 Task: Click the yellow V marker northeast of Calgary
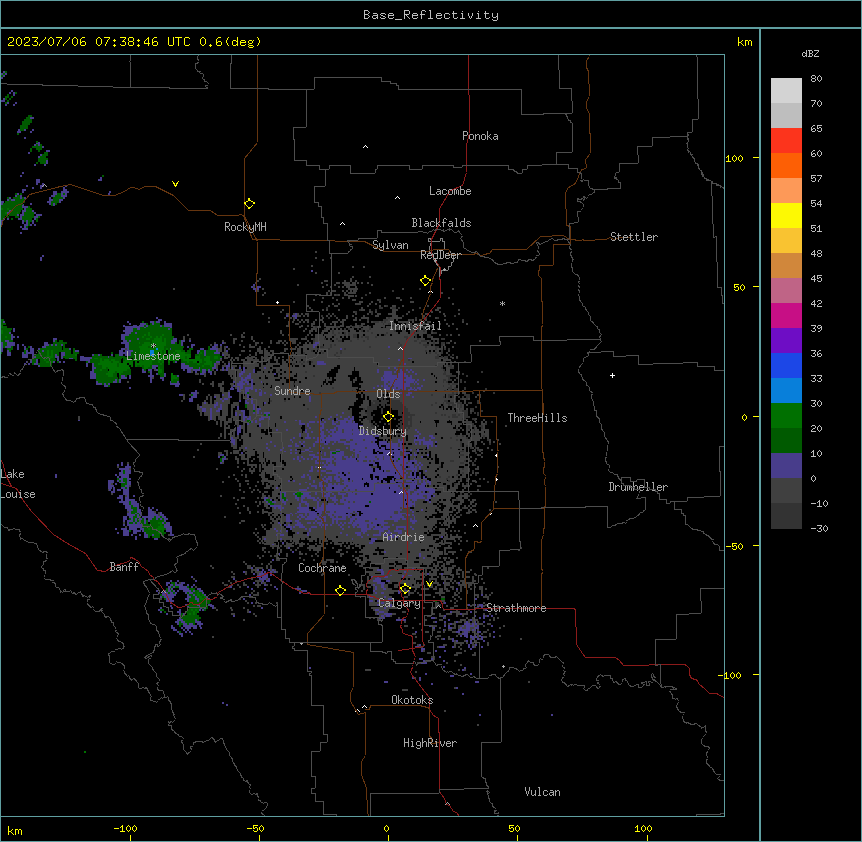point(429,584)
